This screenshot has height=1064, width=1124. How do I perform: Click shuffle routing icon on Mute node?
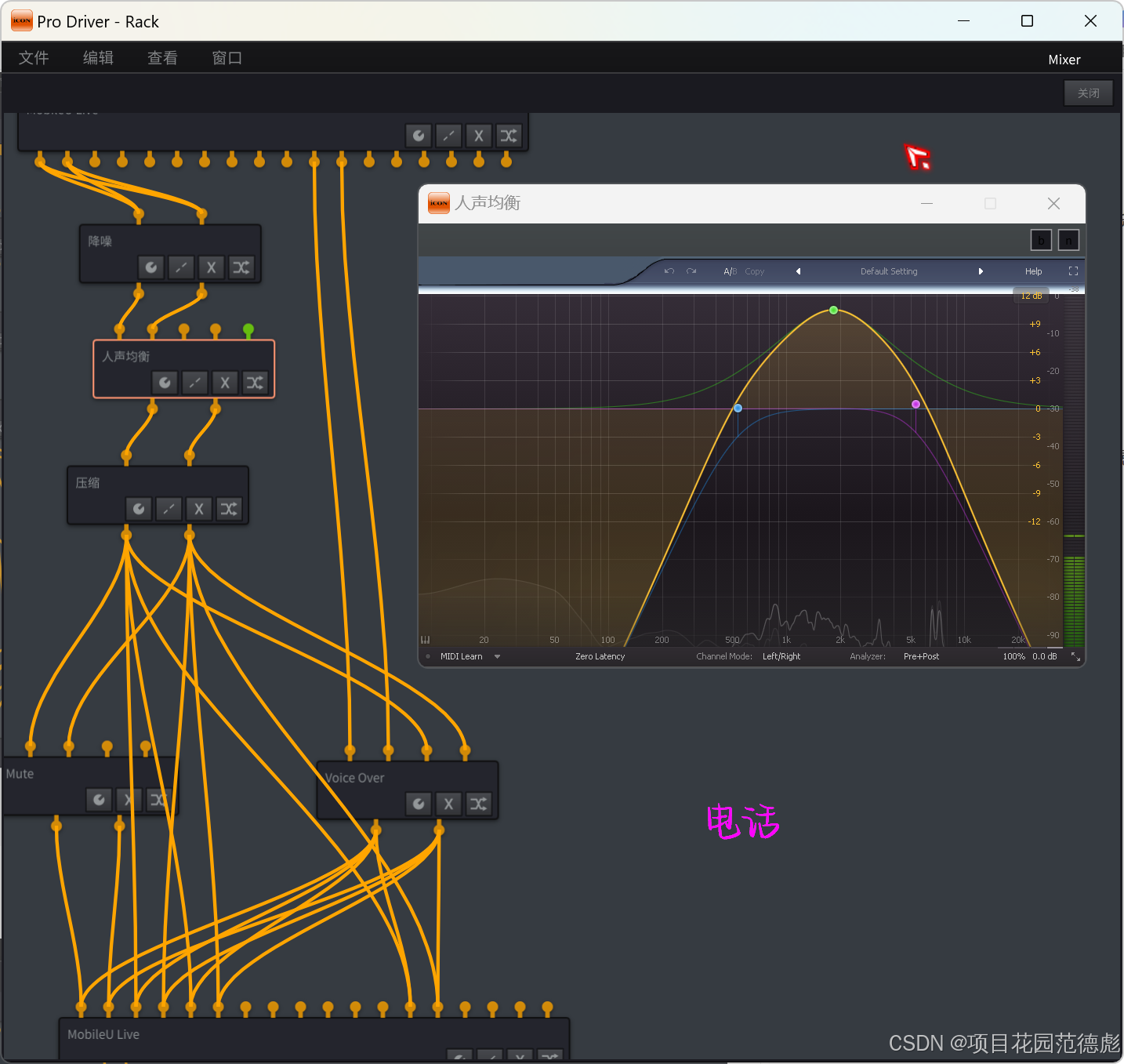point(158,800)
